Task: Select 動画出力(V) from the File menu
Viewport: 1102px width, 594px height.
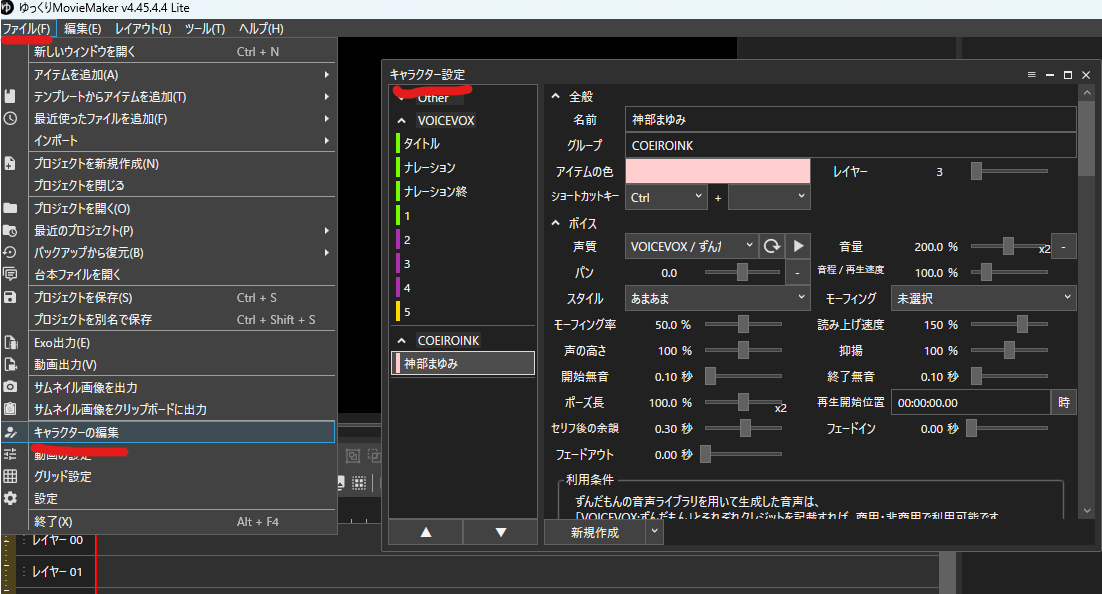Action: pyautogui.click(x=65, y=365)
